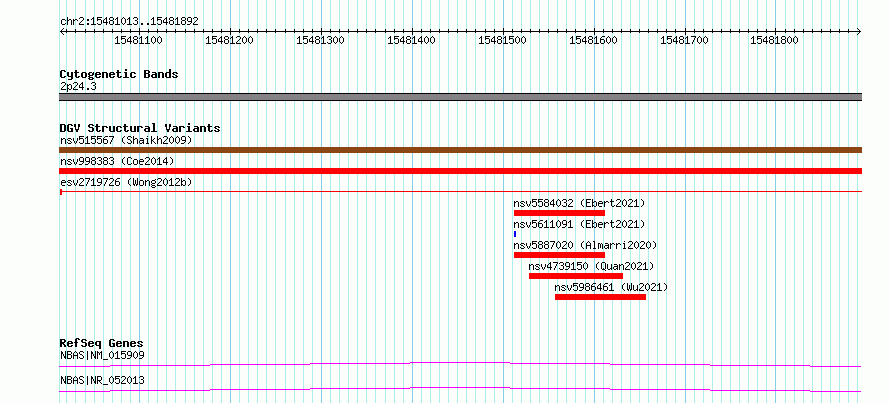
Task: Click the left arrow of the ruler
Action: [x=62, y=31]
